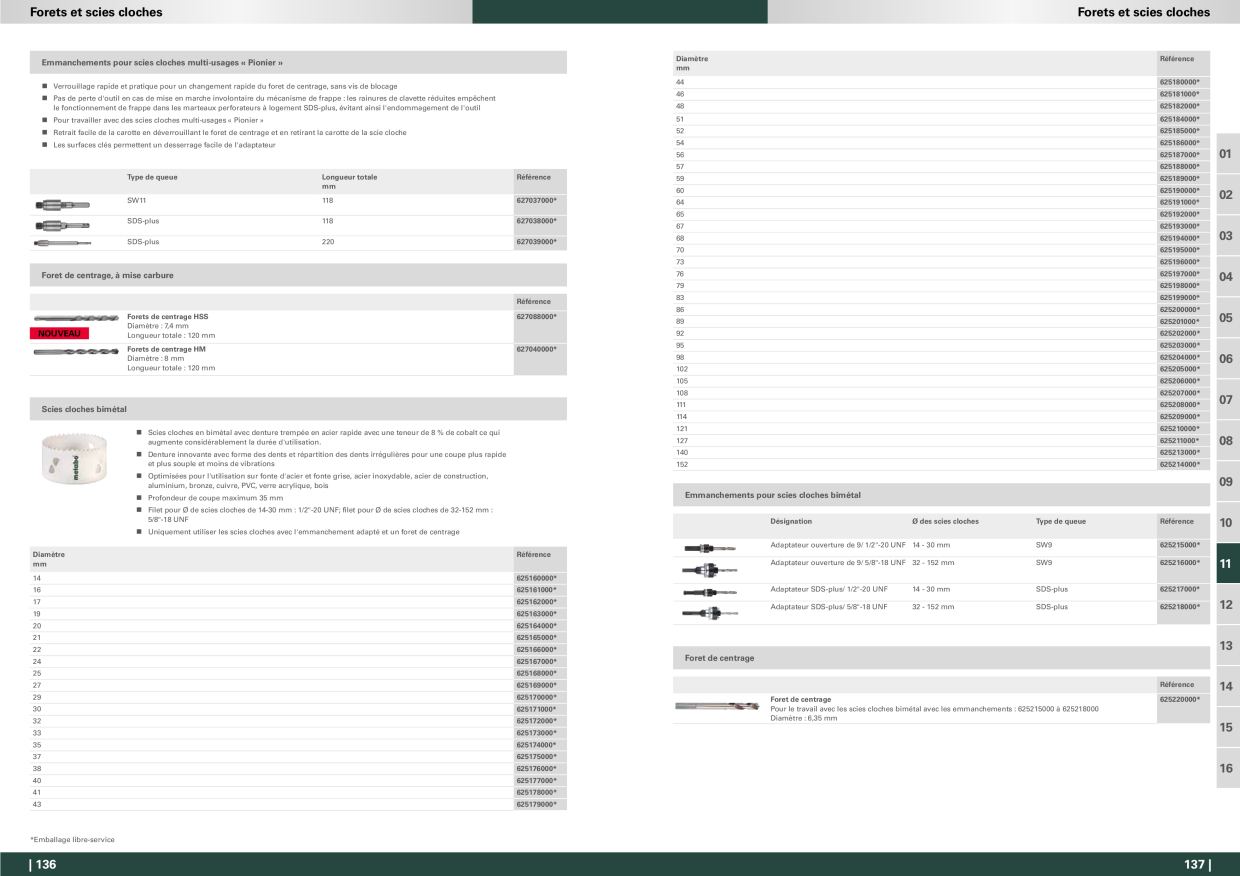Select active chapter tab 11

point(1226,564)
